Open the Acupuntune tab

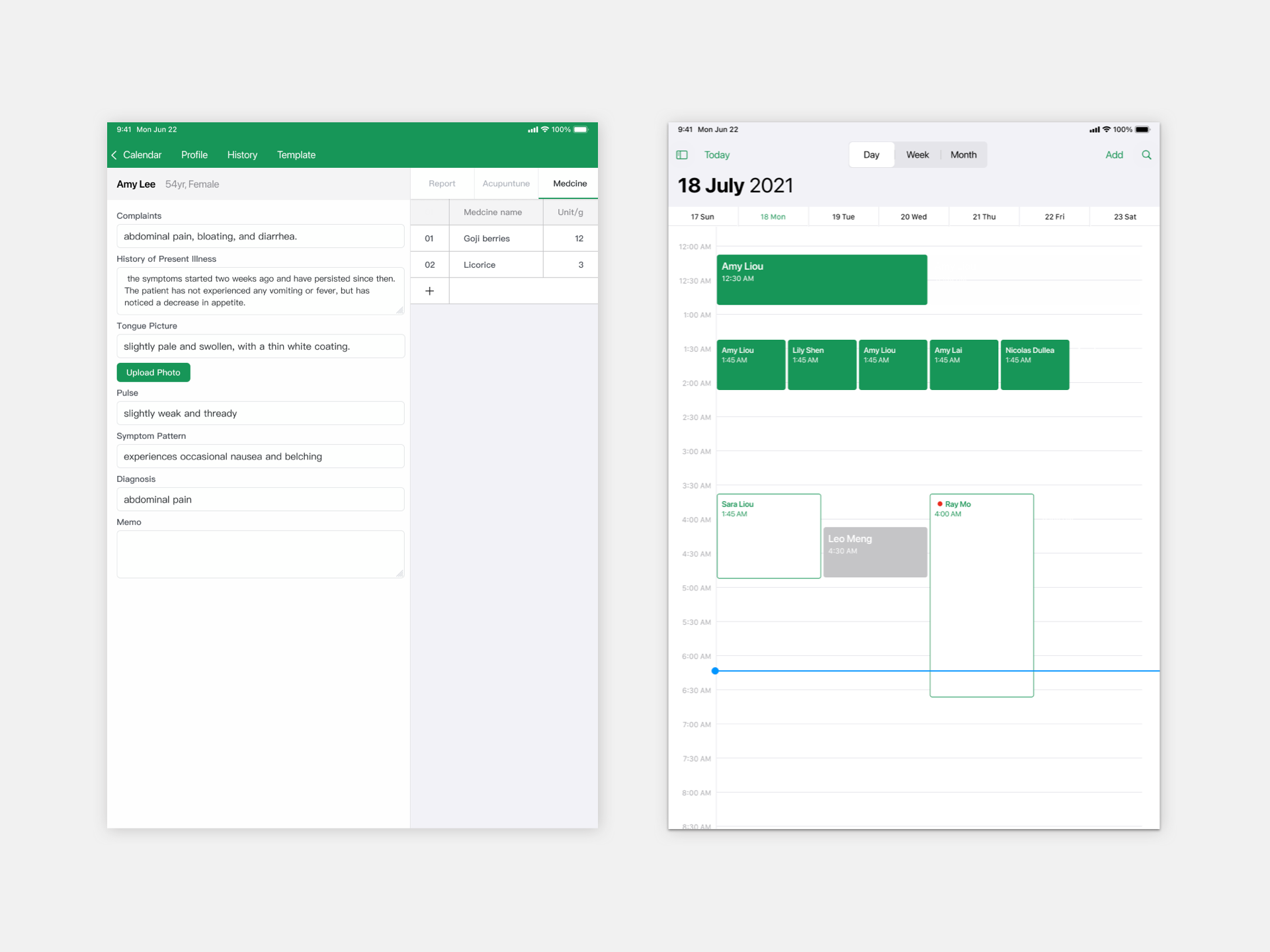coord(506,184)
